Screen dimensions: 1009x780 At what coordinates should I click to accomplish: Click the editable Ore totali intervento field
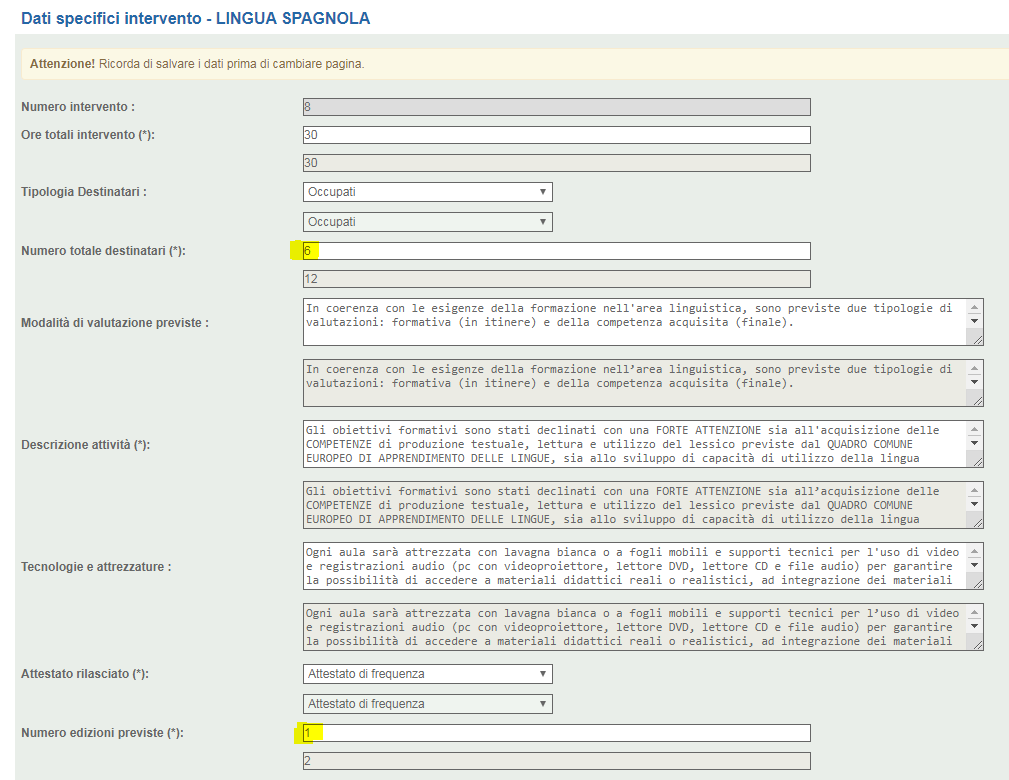[x=556, y=135]
